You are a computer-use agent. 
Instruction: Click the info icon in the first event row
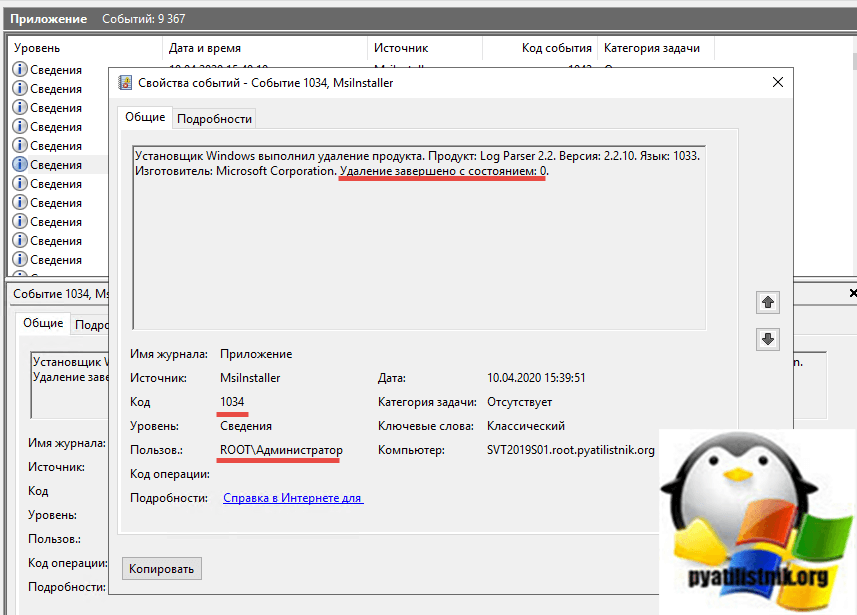[x=19, y=69]
